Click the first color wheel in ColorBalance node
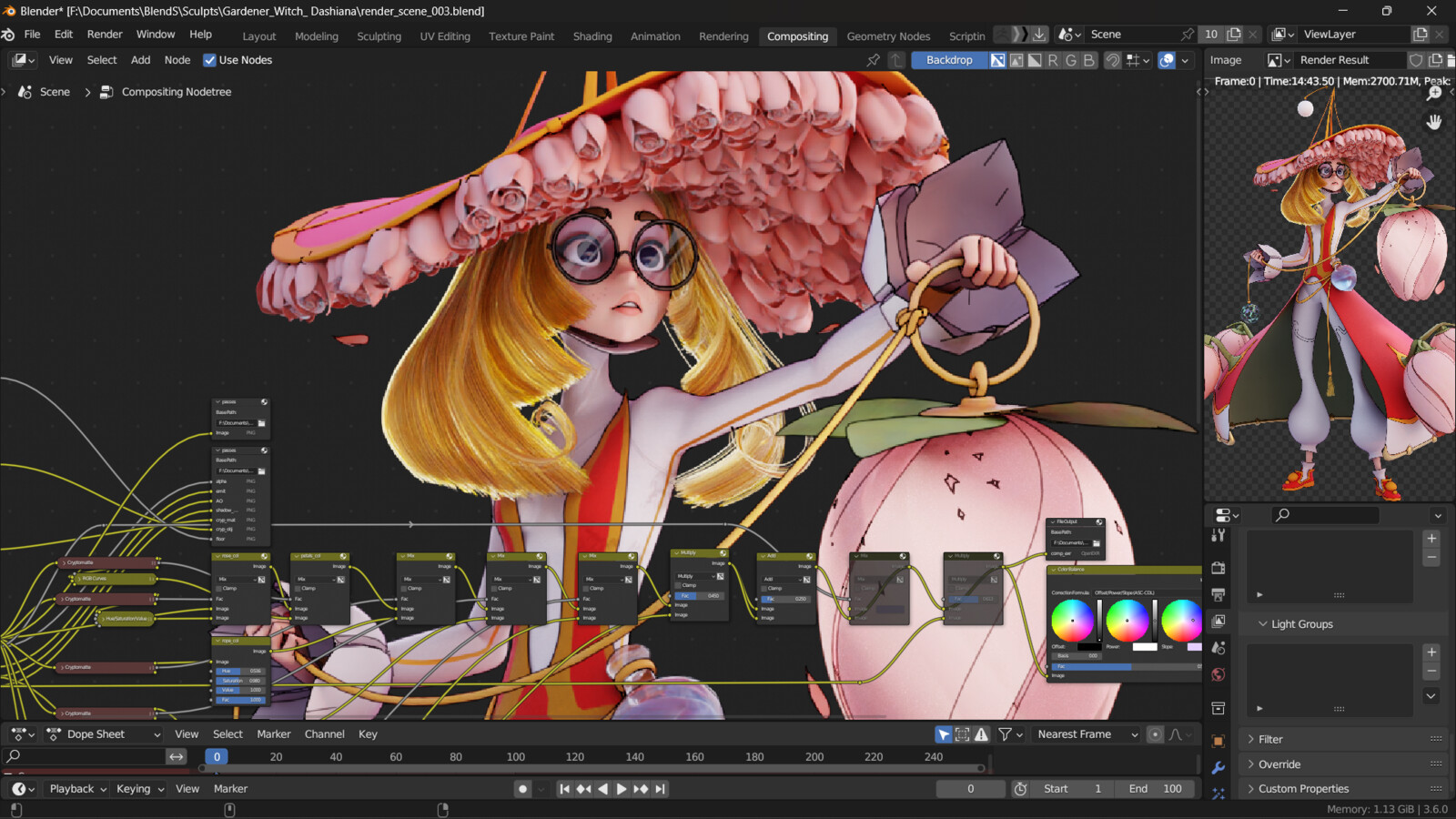The width and height of the screenshot is (1456, 819). pyautogui.click(x=1073, y=621)
